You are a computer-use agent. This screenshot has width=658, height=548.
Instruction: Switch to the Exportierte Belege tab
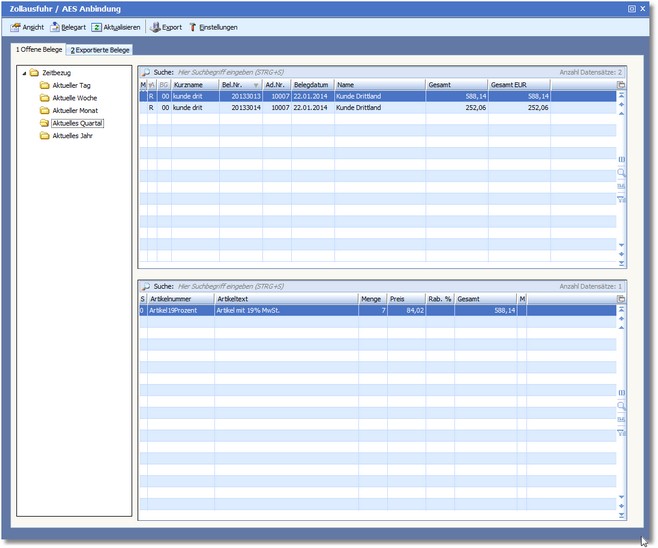click(x=99, y=49)
